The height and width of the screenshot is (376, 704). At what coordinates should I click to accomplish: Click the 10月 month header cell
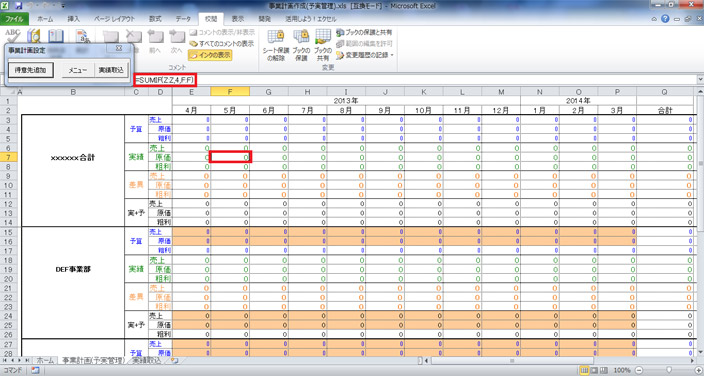423,110
